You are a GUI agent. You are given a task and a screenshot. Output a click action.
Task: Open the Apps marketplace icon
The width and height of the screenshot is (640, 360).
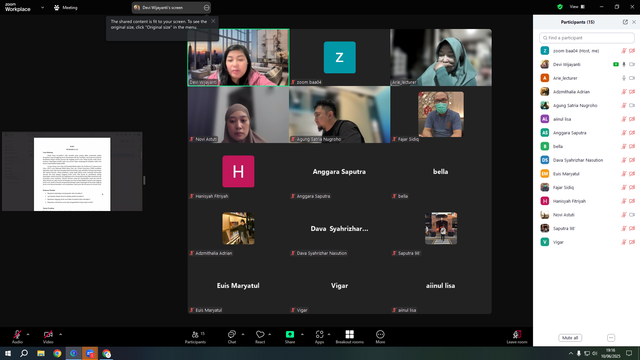click(x=320, y=337)
